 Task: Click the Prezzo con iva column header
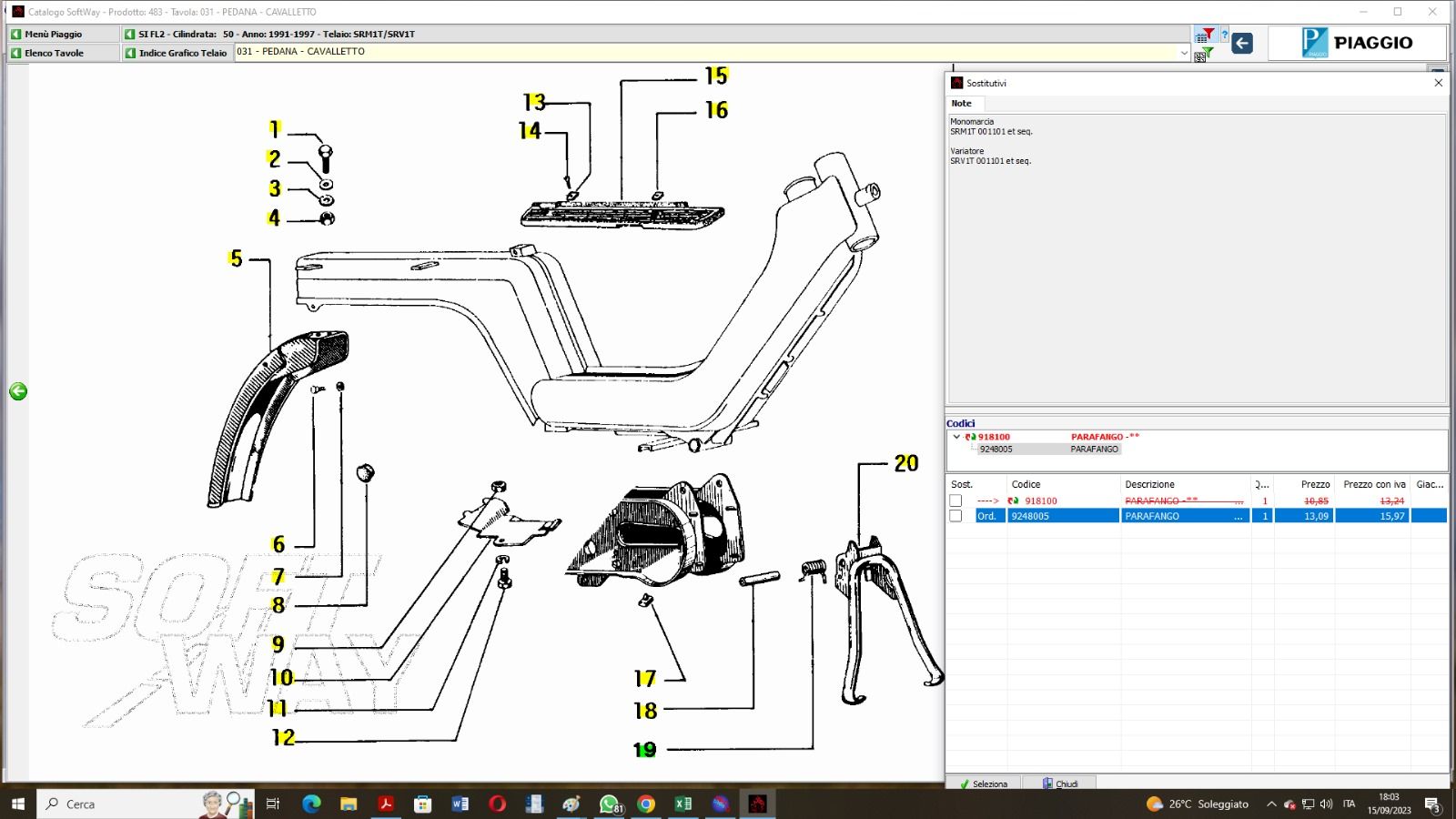pos(1373,484)
